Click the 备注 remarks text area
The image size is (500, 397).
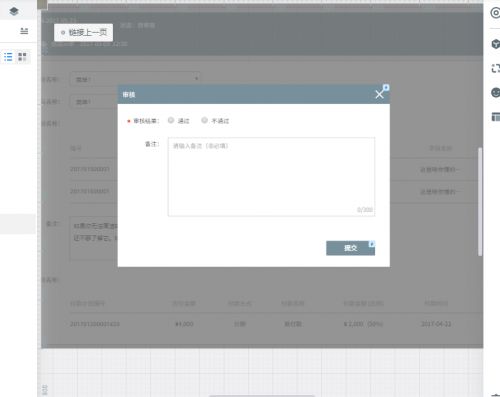pyautogui.click(x=271, y=177)
